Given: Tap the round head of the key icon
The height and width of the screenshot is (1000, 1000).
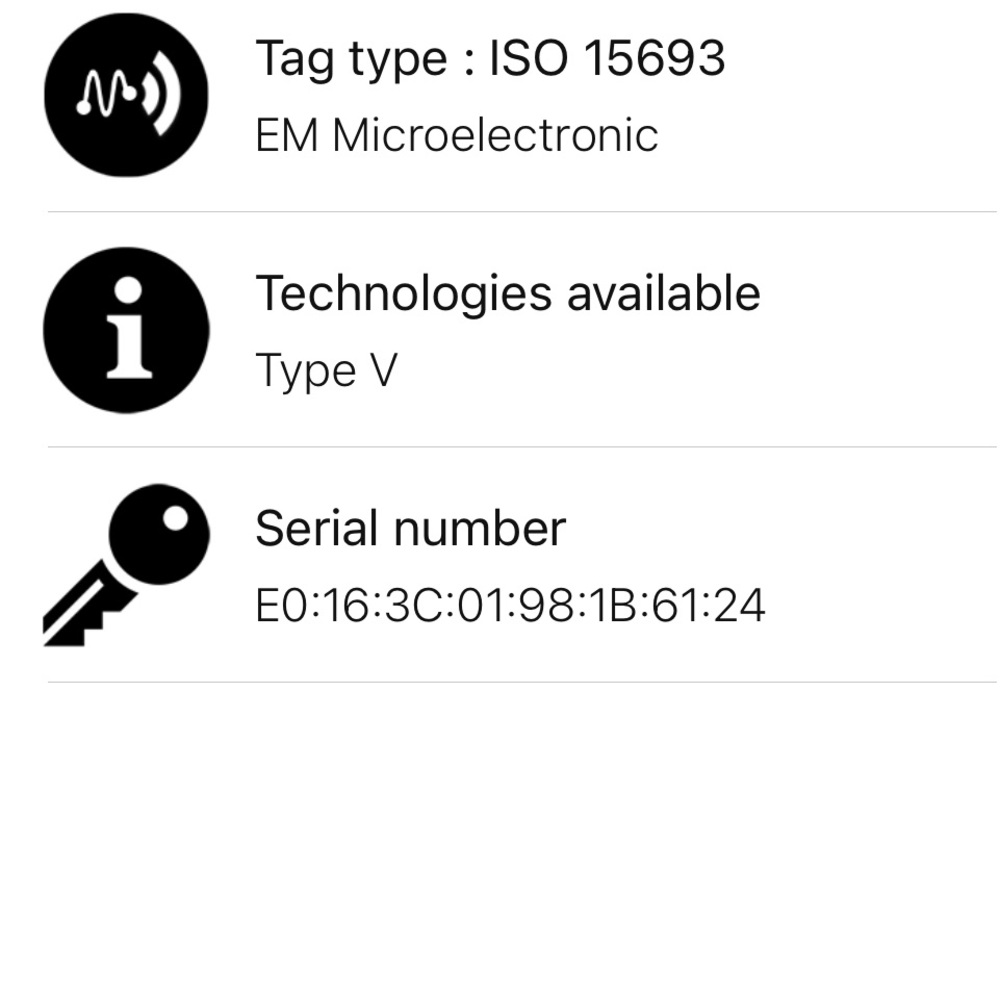Looking at the screenshot, I should tap(159, 534).
